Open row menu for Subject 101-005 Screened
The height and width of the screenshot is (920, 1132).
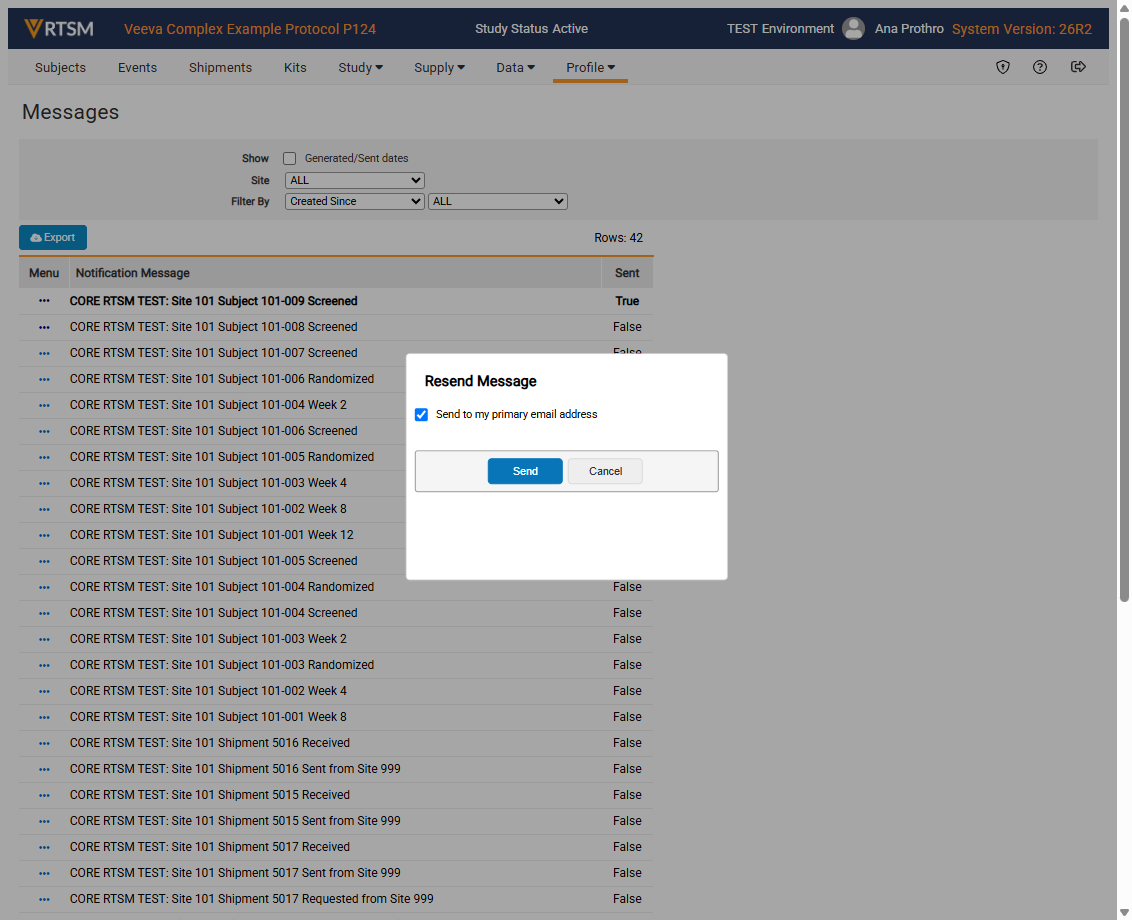(x=44, y=561)
